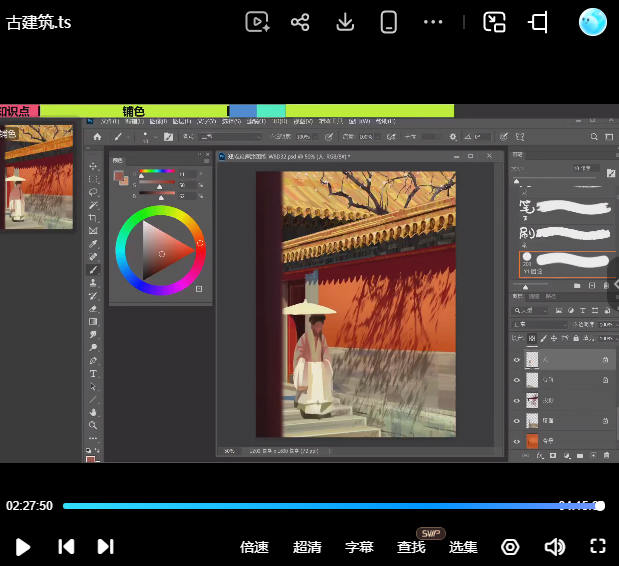619x566 pixels.
Task: Select the Brush tool in toolbar
Action: [93, 270]
